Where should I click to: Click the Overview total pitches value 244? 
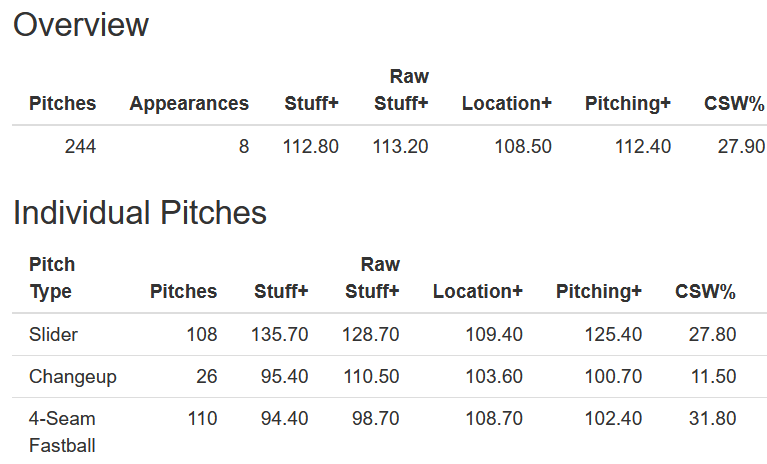pos(80,147)
